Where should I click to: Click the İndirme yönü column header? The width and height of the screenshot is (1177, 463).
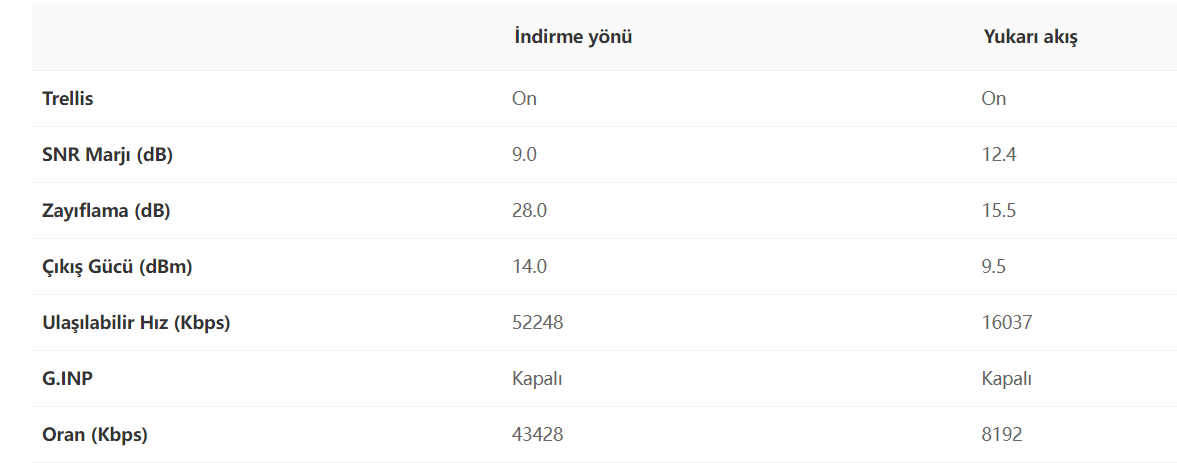[x=572, y=37]
